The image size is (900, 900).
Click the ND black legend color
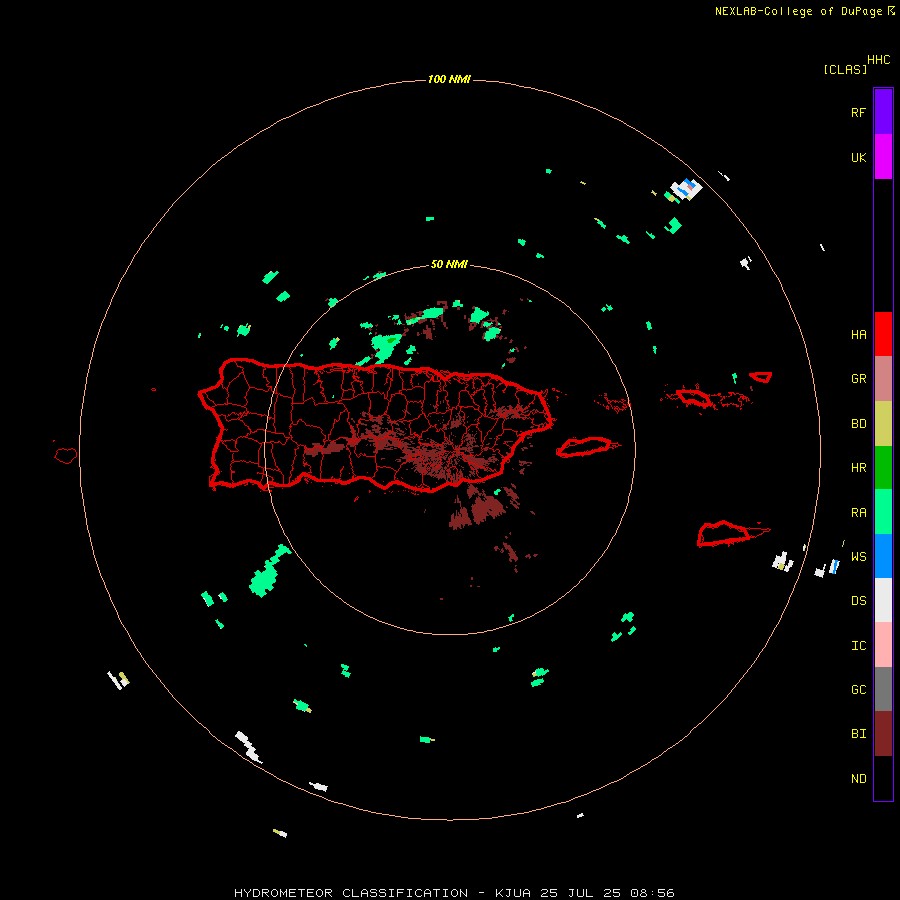click(x=883, y=778)
